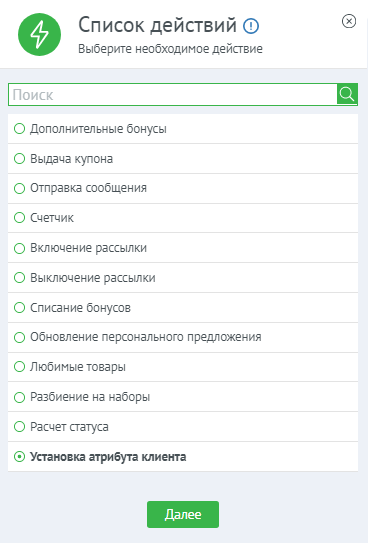The height and width of the screenshot is (543, 368).
Task: Select Любимые товары radio button
Action: click(19, 367)
